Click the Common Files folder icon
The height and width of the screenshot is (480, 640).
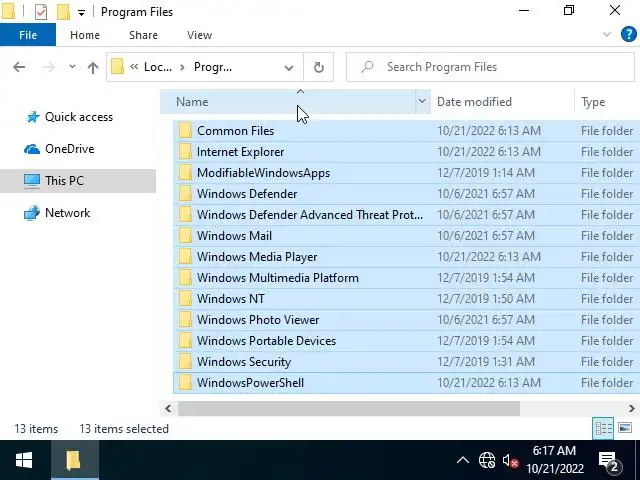[x=185, y=131]
